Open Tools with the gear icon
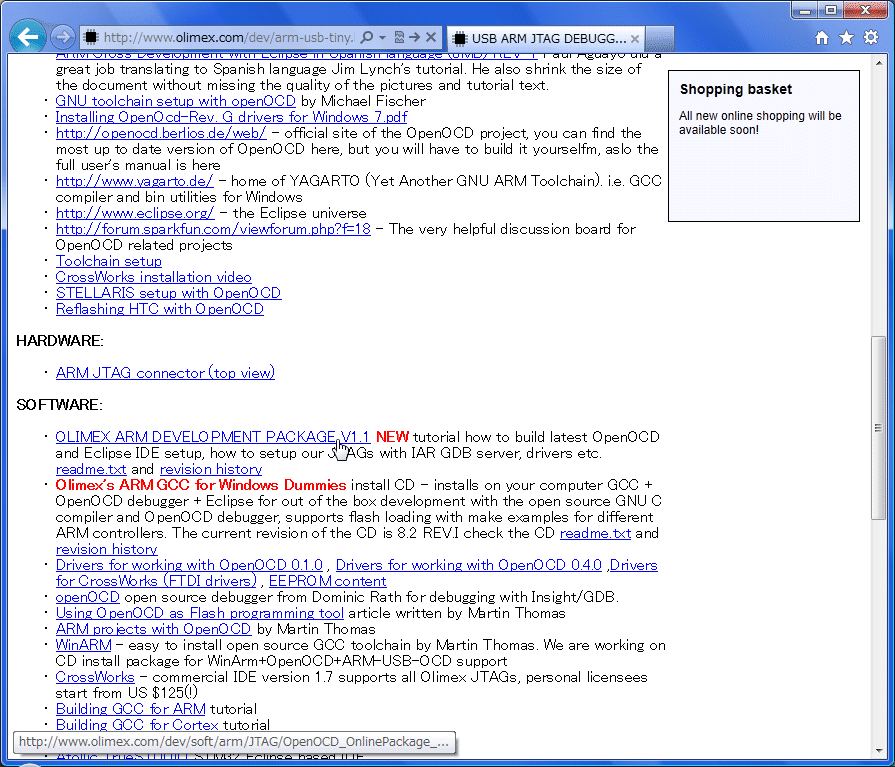The height and width of the screenshot is (767, 895). (x=872, y=35)
